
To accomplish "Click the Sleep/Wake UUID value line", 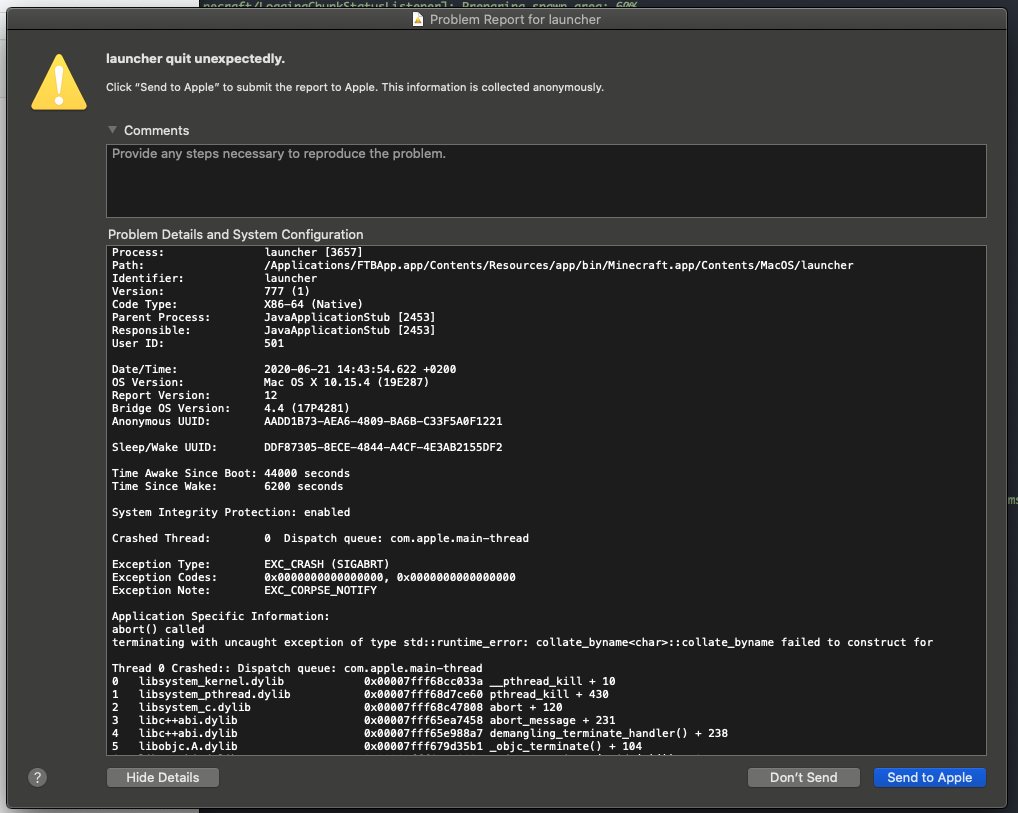I will click(307, 447).
